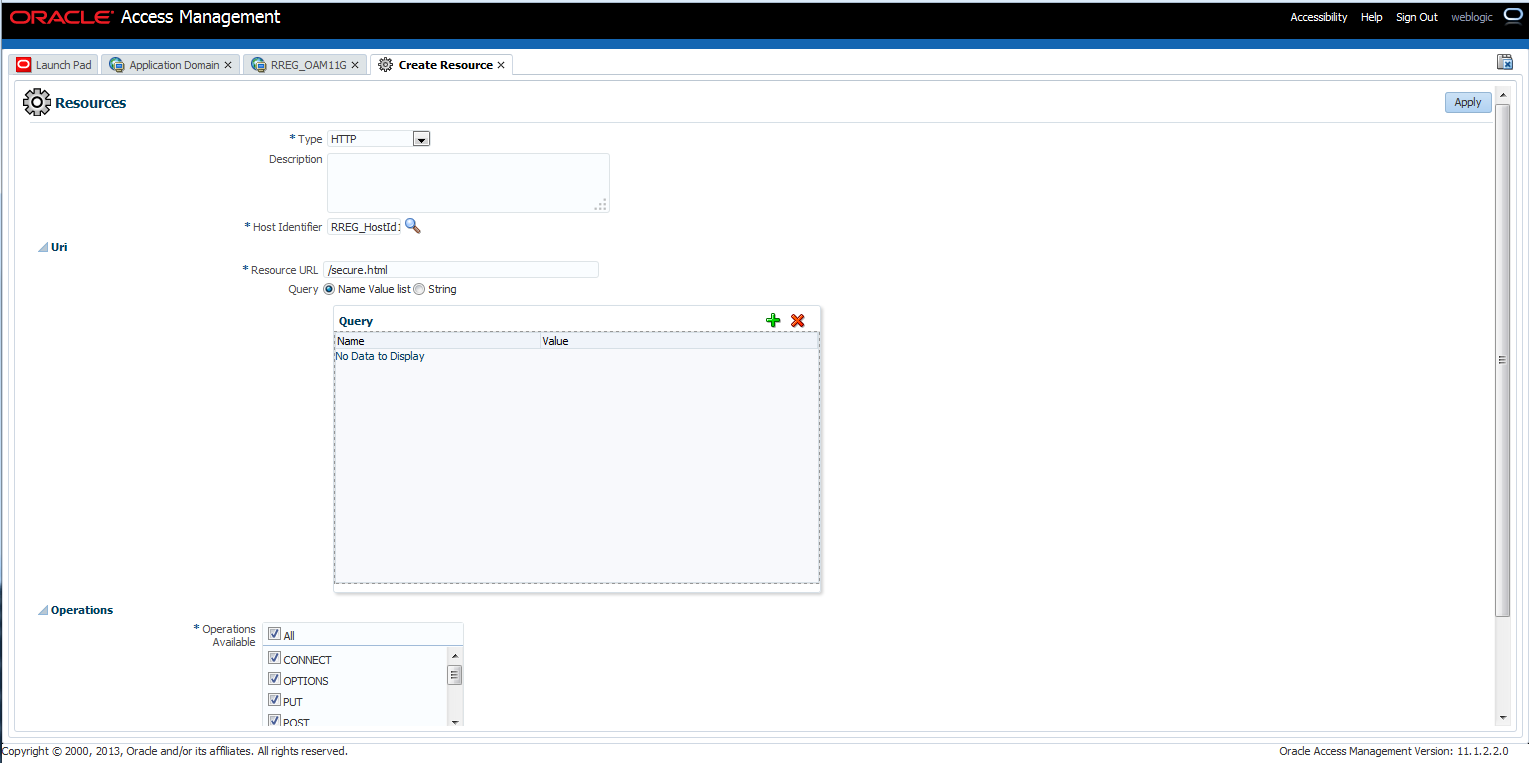
Task: Click the Apply button
Action: pyautogui.click(x=1467, y=102)
